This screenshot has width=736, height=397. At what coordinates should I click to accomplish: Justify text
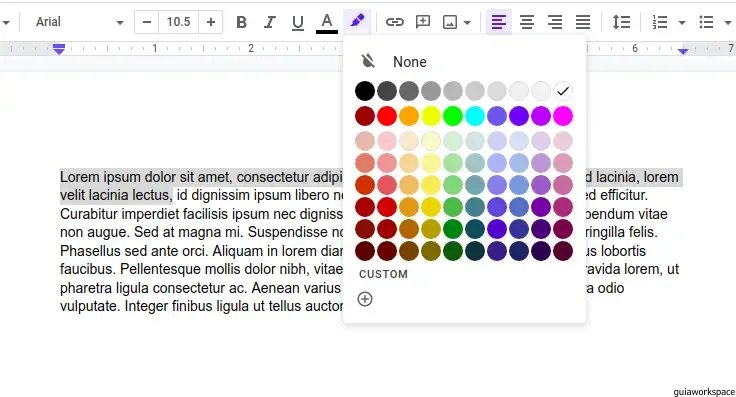coord(583,22)
